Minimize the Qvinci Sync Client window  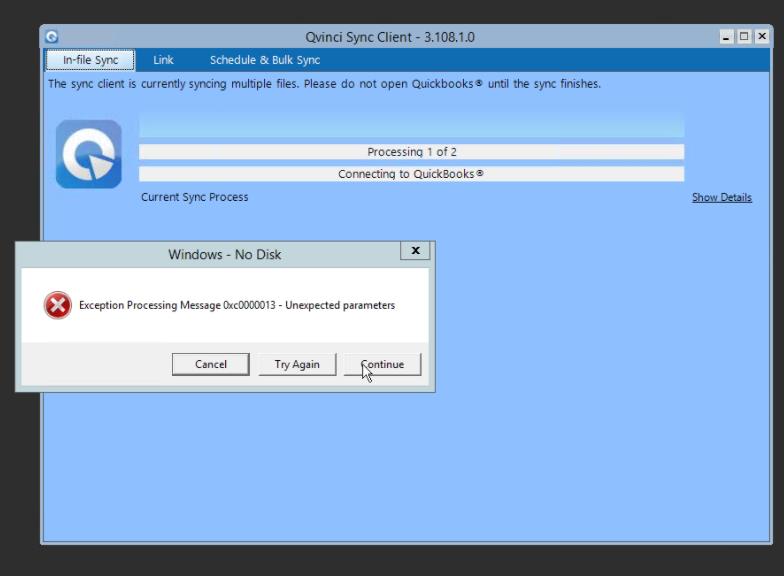tap(726, 37)
